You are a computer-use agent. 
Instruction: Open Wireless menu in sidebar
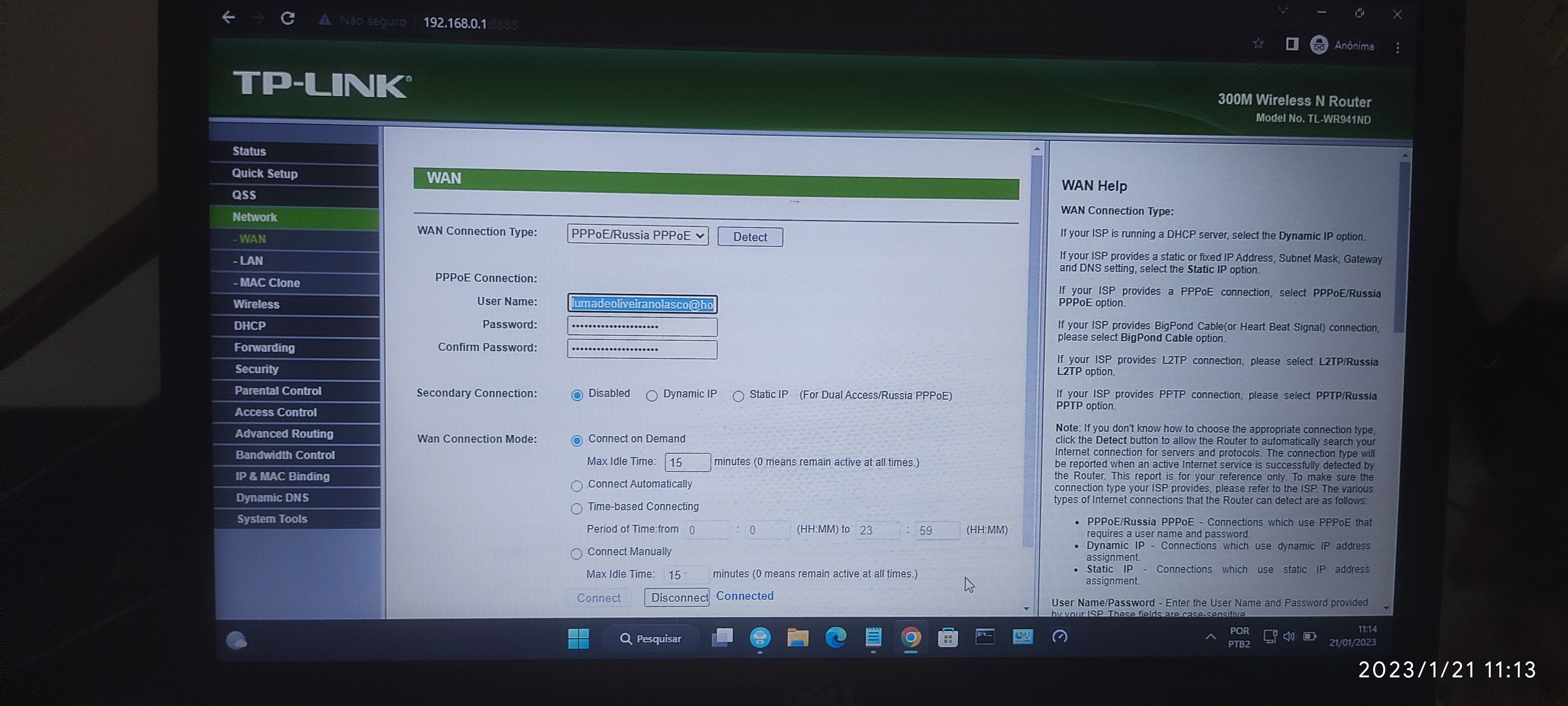coord(256,305)
